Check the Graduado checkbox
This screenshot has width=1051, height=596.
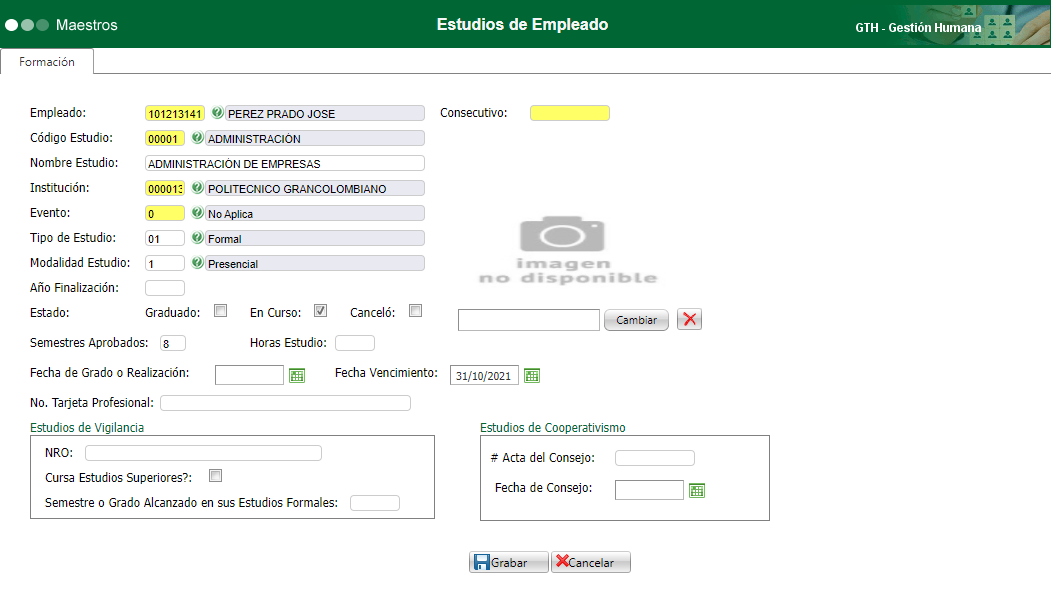coord(219,310)
